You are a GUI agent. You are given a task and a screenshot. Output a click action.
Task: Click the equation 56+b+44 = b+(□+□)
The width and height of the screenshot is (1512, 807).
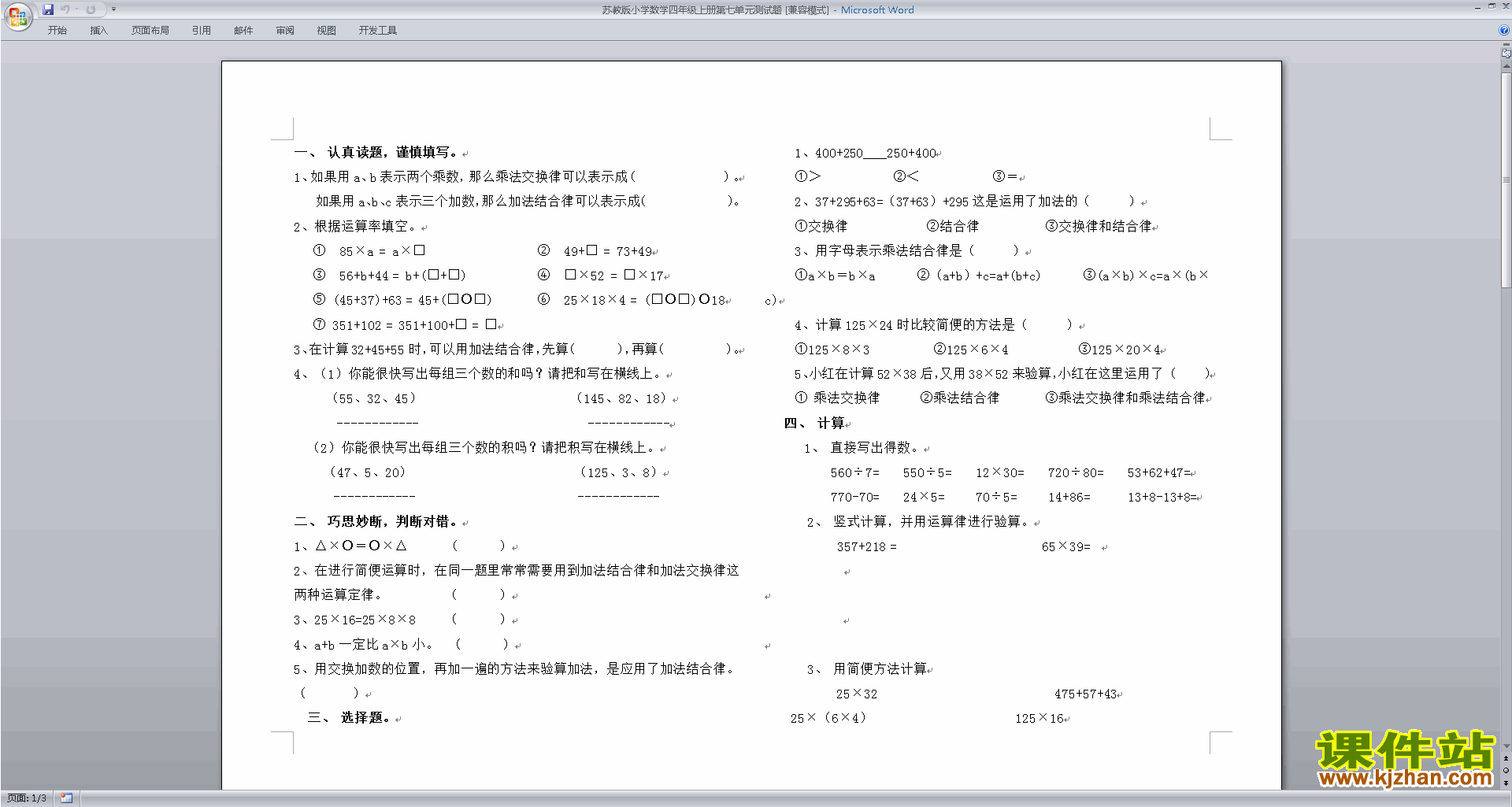pyautogui.click(x=402, y=276)
